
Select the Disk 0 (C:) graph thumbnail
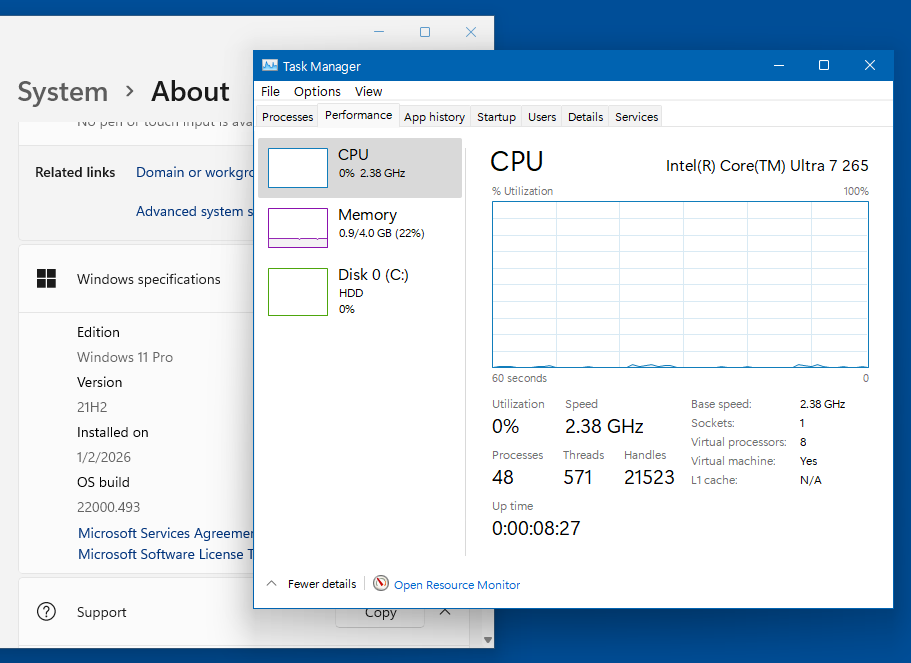[298, 292]
